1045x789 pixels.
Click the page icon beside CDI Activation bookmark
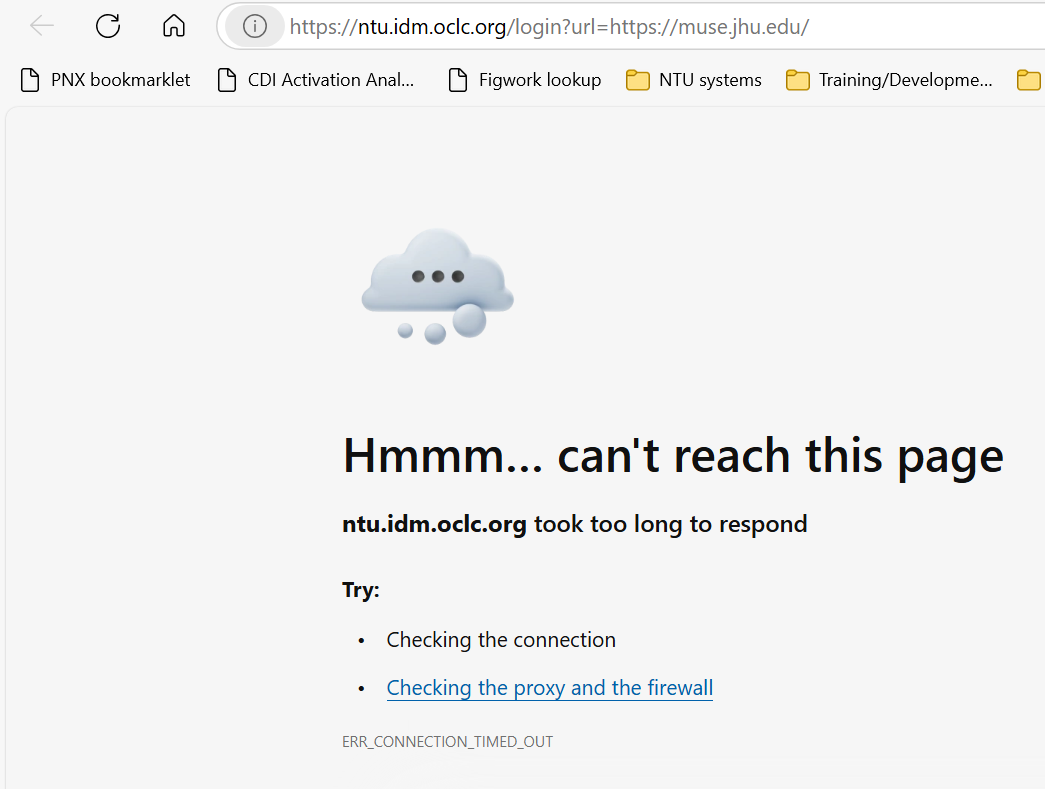point(228,80)
